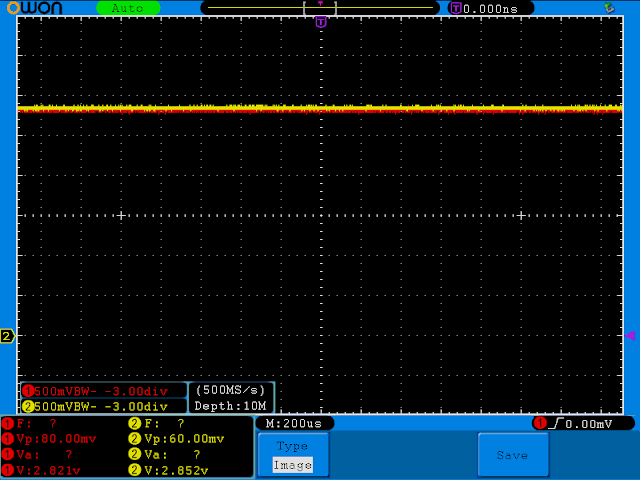Click the rising edge trigger slope icon
This screenshot has width=640, height=480.
point(556,424)
